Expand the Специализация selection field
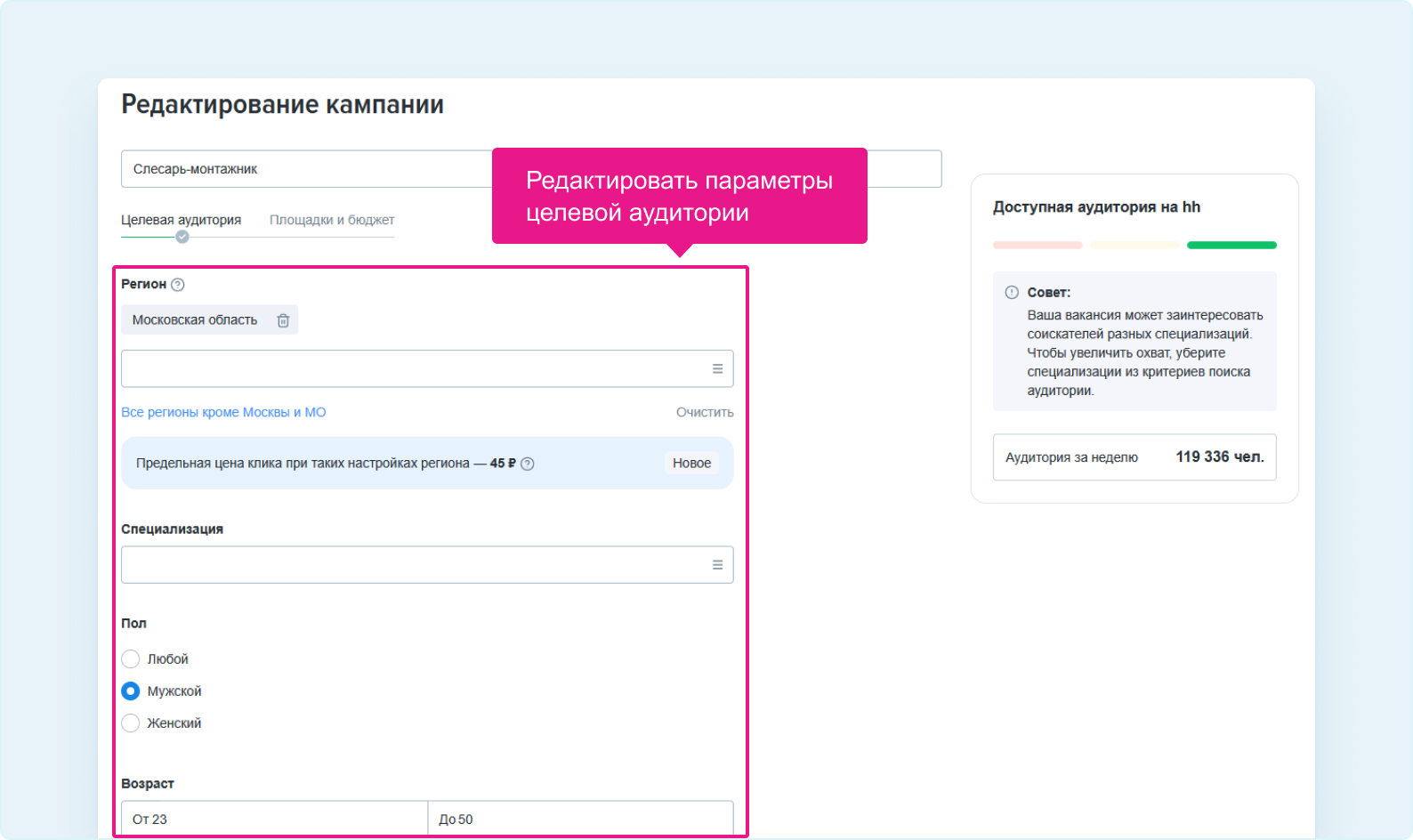Screen dimensions: 1413x840 click(x=414, y=565)
